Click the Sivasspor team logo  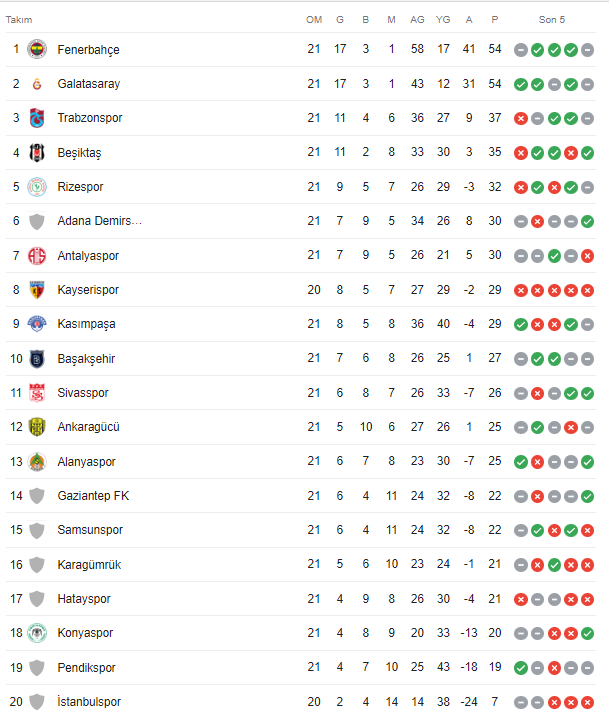[x=37, y=393]
